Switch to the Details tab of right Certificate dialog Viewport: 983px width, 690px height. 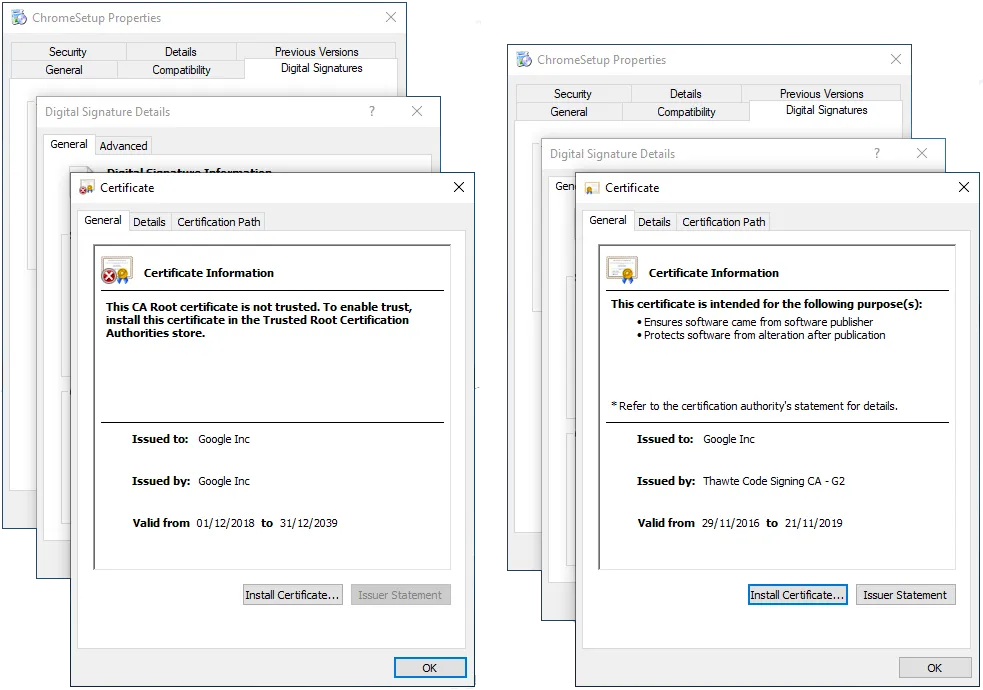(654, 221)
